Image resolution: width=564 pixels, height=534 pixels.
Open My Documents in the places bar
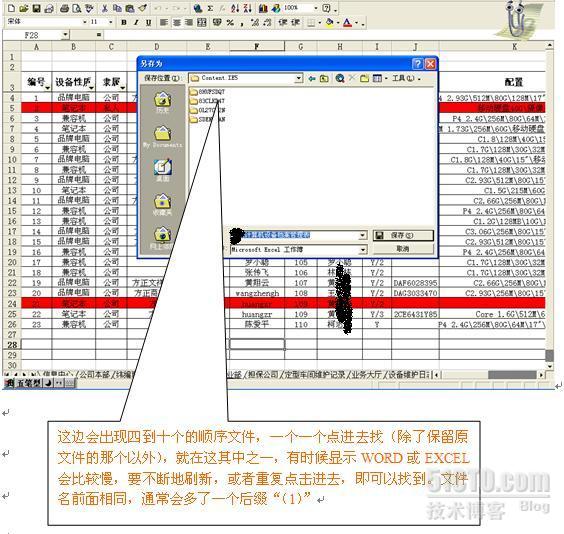[x=163, y=137]
